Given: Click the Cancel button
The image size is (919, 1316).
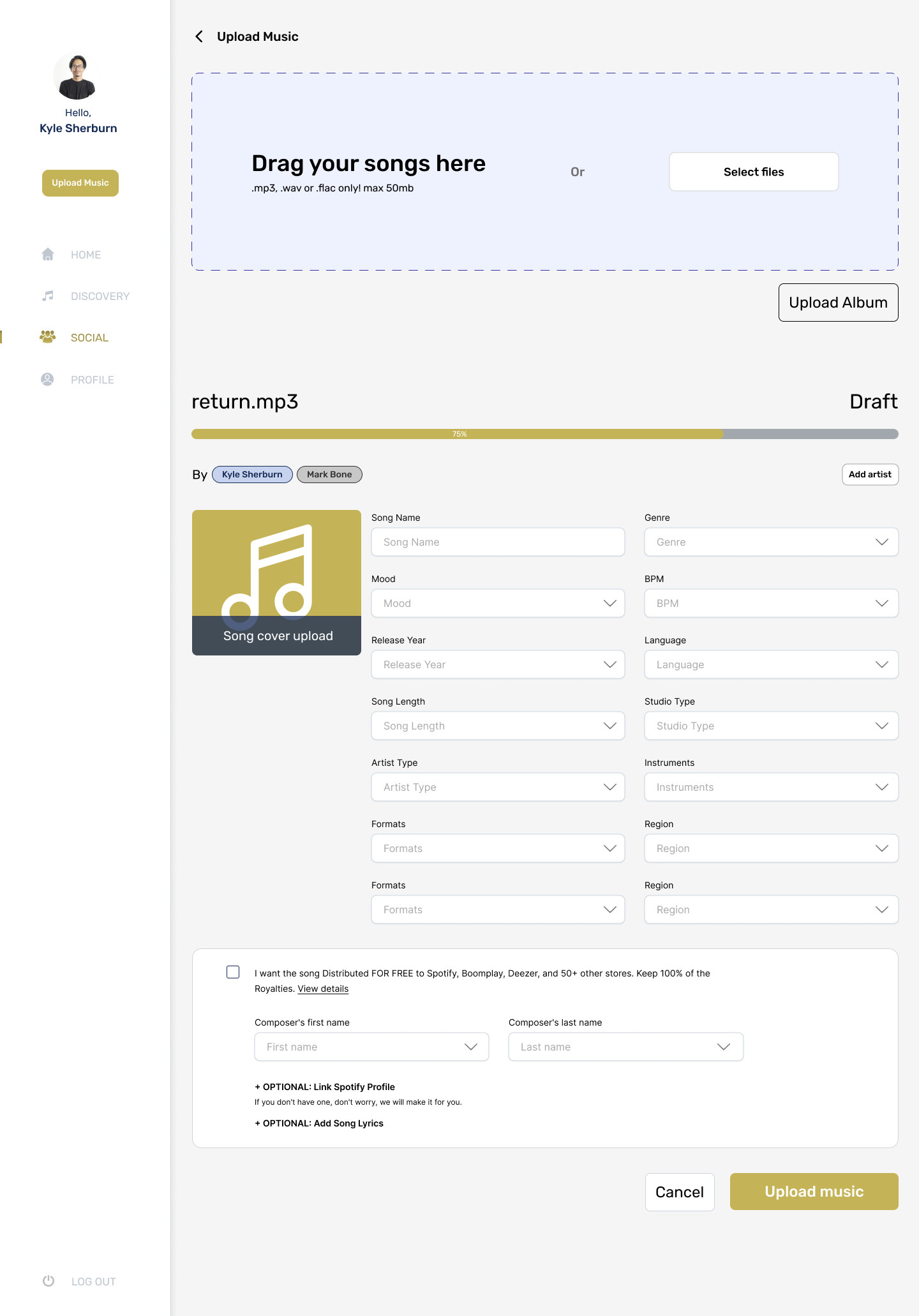Looking at the screenshot, I should pyautogui.click(x=680, y=1192).
